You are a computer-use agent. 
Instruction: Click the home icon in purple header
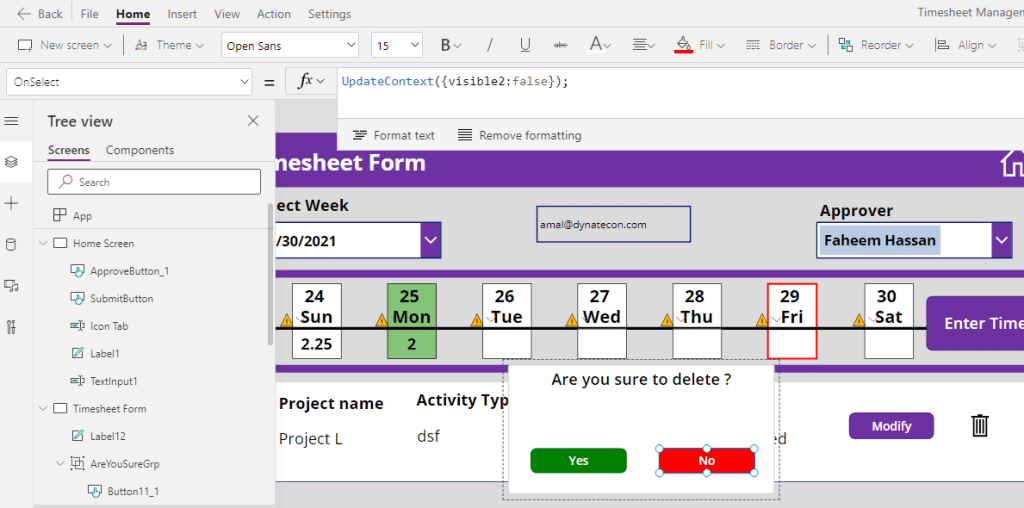(1012, 165)
